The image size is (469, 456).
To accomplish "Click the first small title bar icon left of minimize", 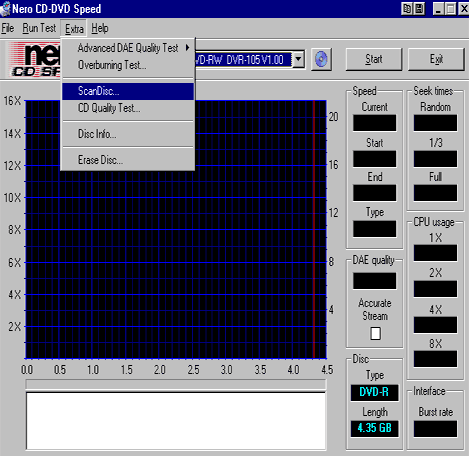I will pos(407,9).
